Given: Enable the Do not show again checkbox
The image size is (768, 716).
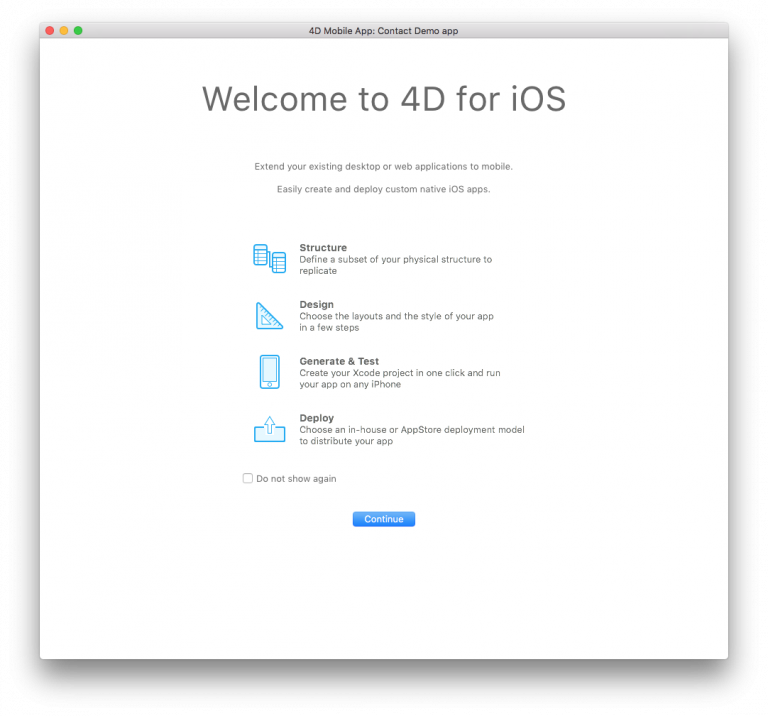Looking at the screenshot, I should pyautogui.click(x=248, y=478).
